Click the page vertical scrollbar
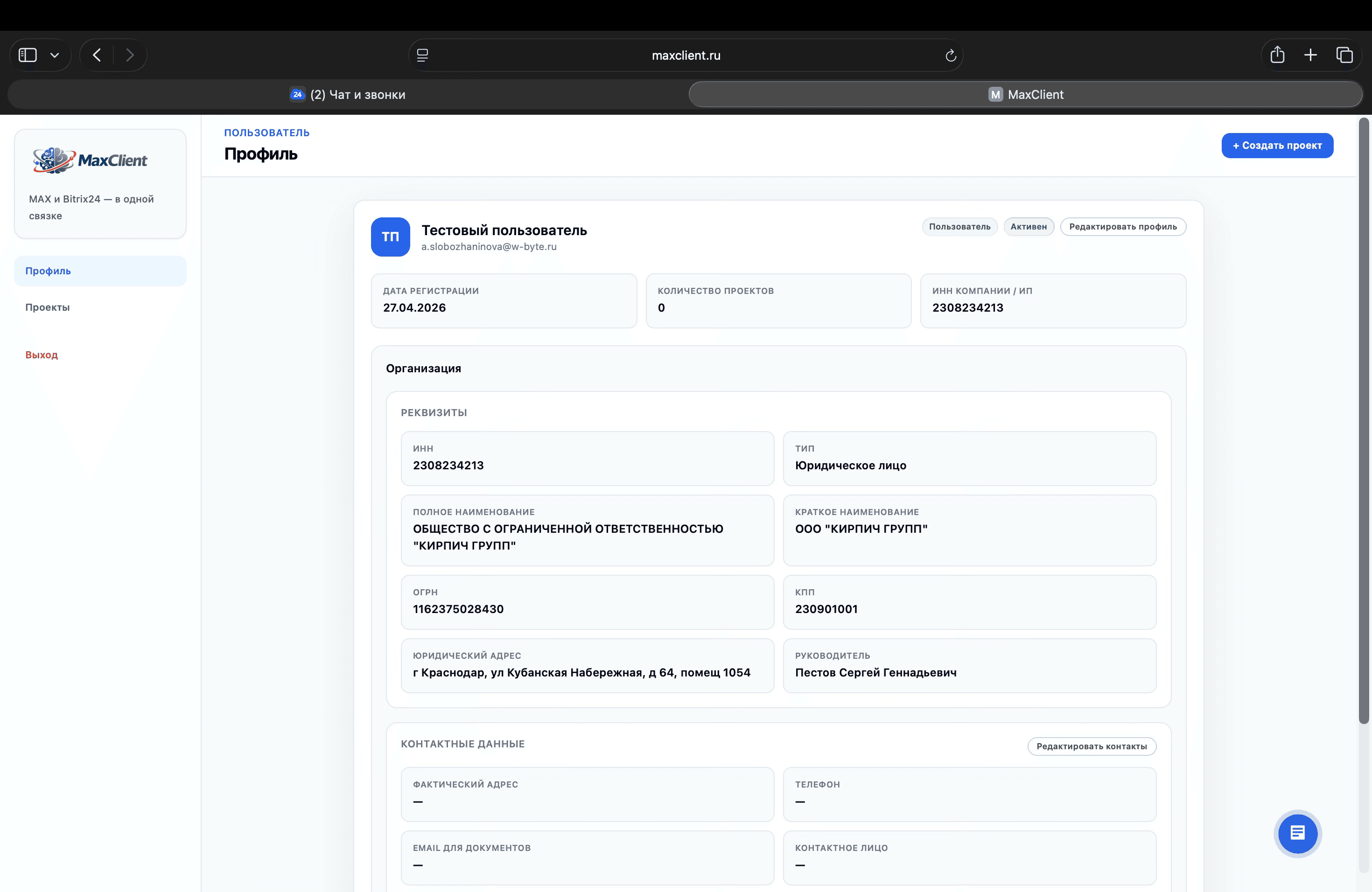The image size is (1372, 892). (x=1363, y=421)
